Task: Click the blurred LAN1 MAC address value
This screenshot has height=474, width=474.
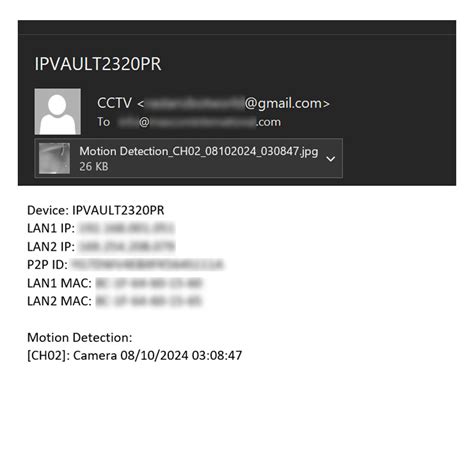Action: (x=149, y=283)
